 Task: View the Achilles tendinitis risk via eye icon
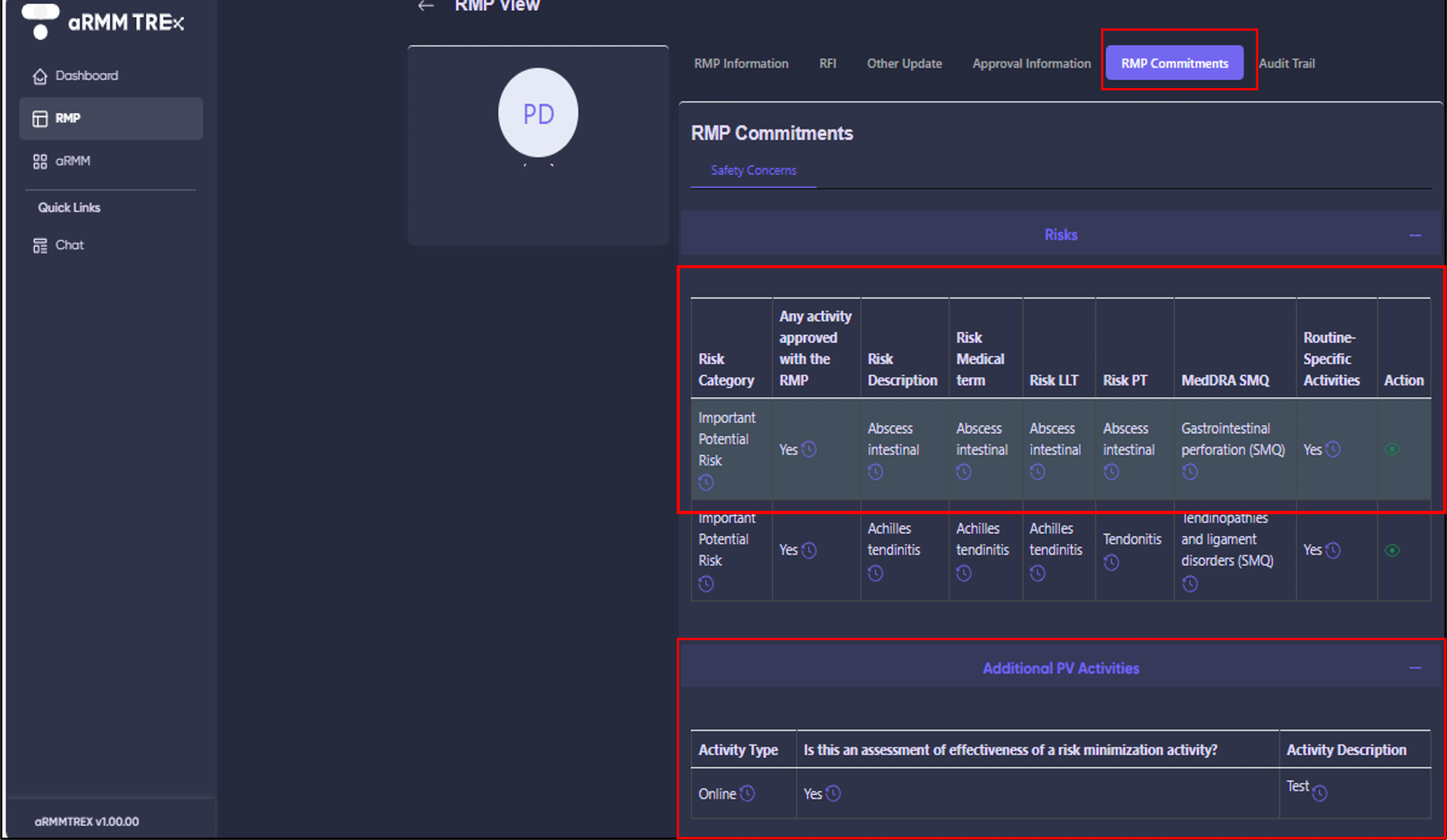(x=1392, y=551)
